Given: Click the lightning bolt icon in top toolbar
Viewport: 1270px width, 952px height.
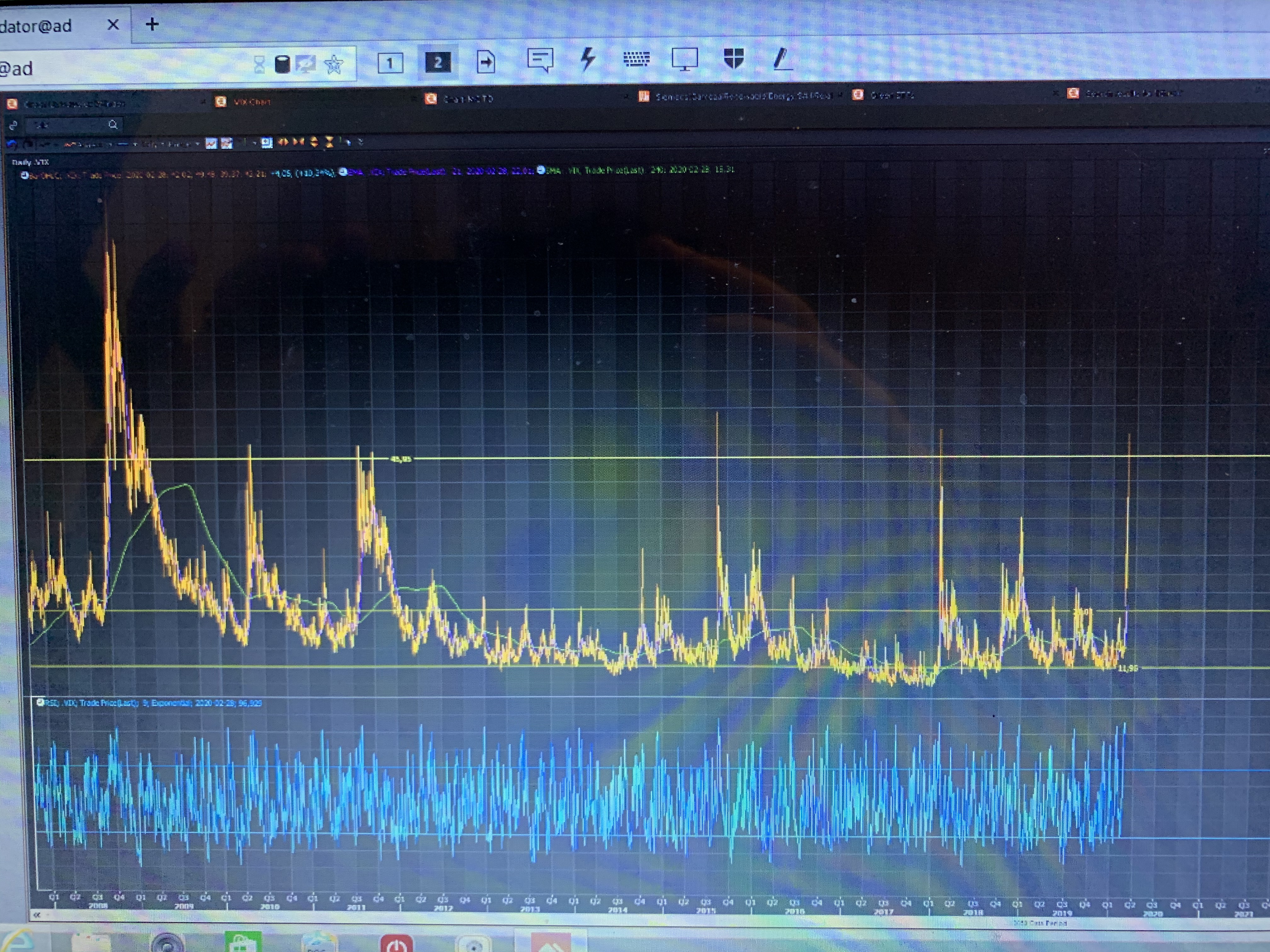Looking at the screenshot, I should pos(587,59).
